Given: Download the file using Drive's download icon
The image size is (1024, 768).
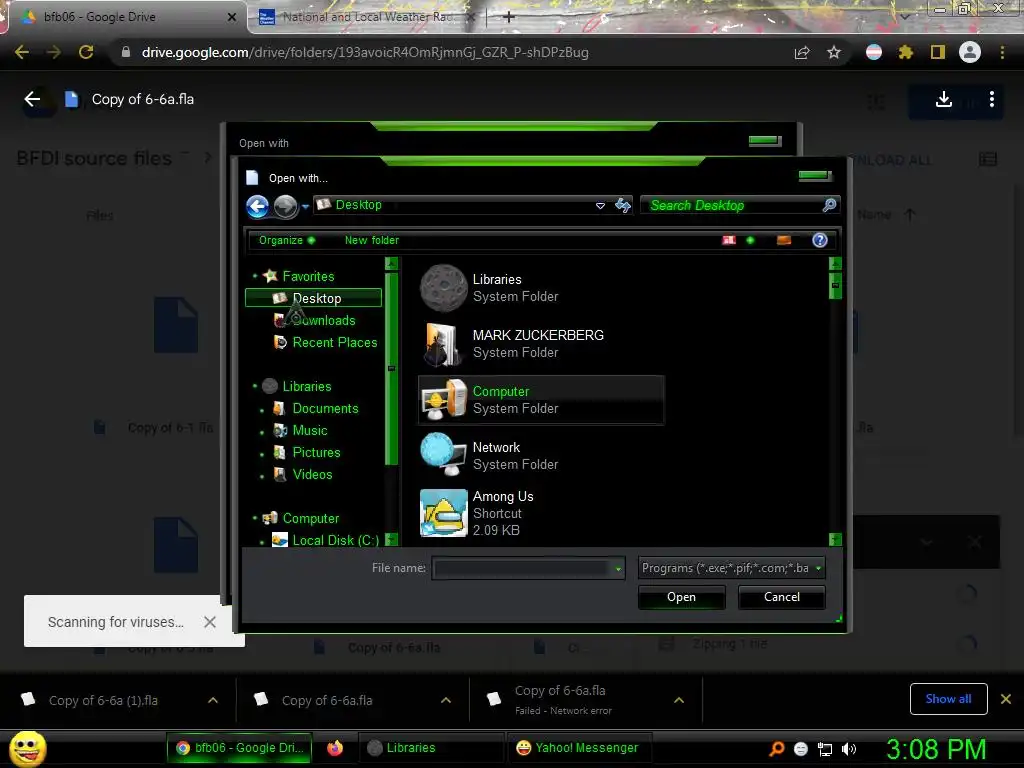Looking at the screenshot, I should (x=944, y=99).
